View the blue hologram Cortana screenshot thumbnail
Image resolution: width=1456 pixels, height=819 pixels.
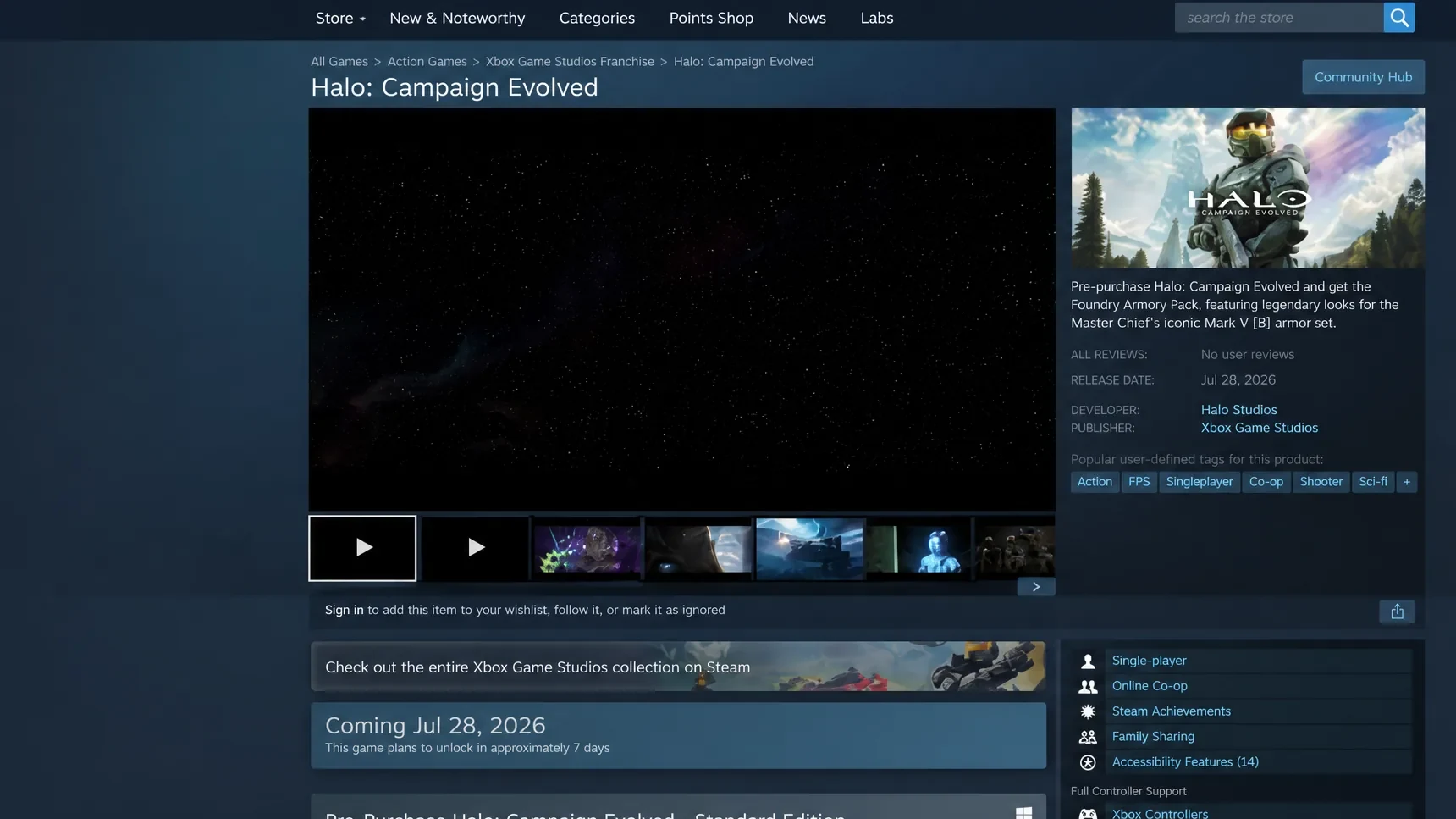pos(918,548)
